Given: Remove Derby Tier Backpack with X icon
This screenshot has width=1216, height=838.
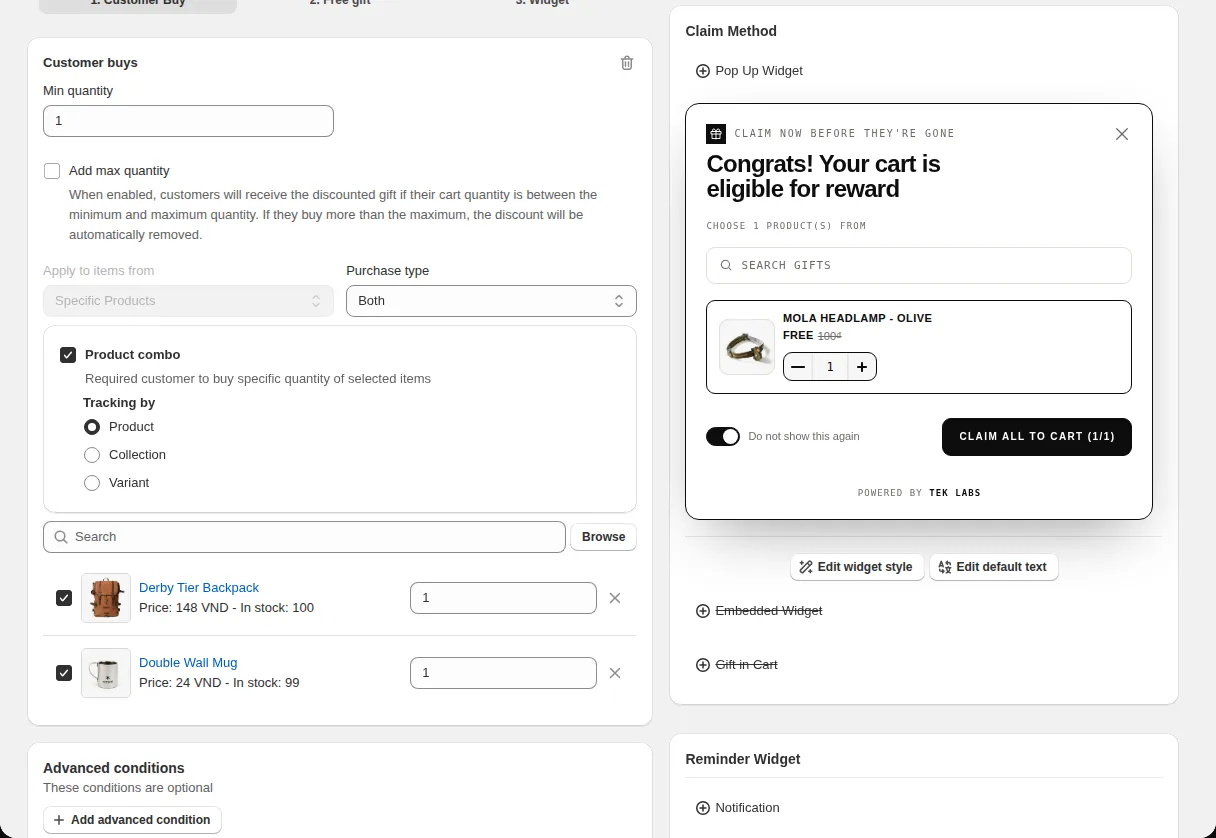Looking at the screenshot, I should click(x=615, y=598).
